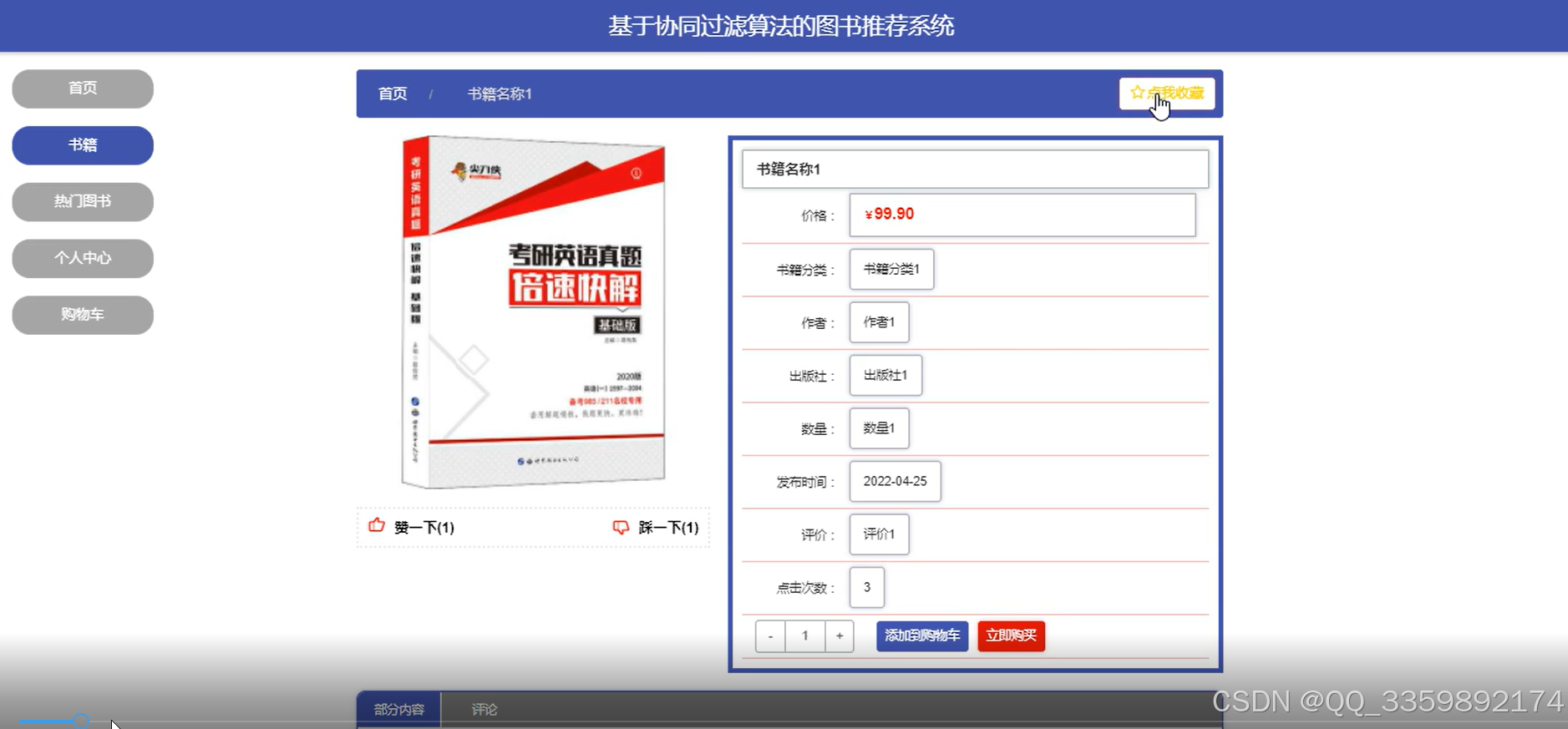Click the video progress slider handle
This screenshot has width=1568, height=729.
pos(81,721)
